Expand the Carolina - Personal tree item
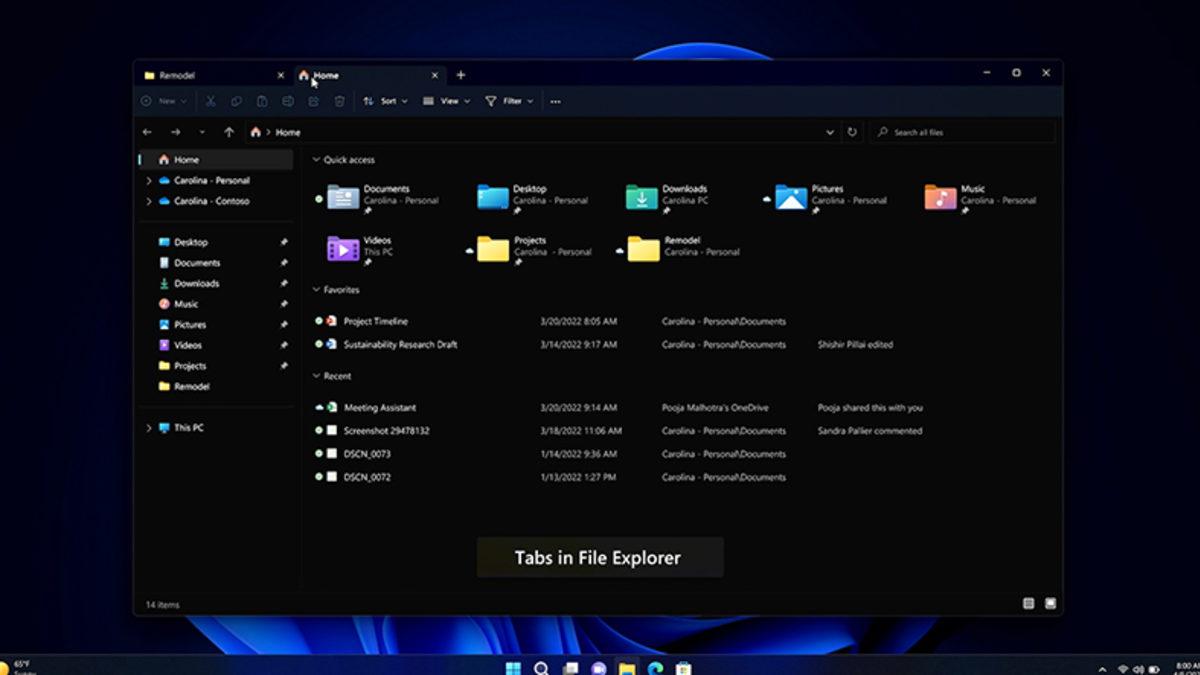 (x=148, y=180)
